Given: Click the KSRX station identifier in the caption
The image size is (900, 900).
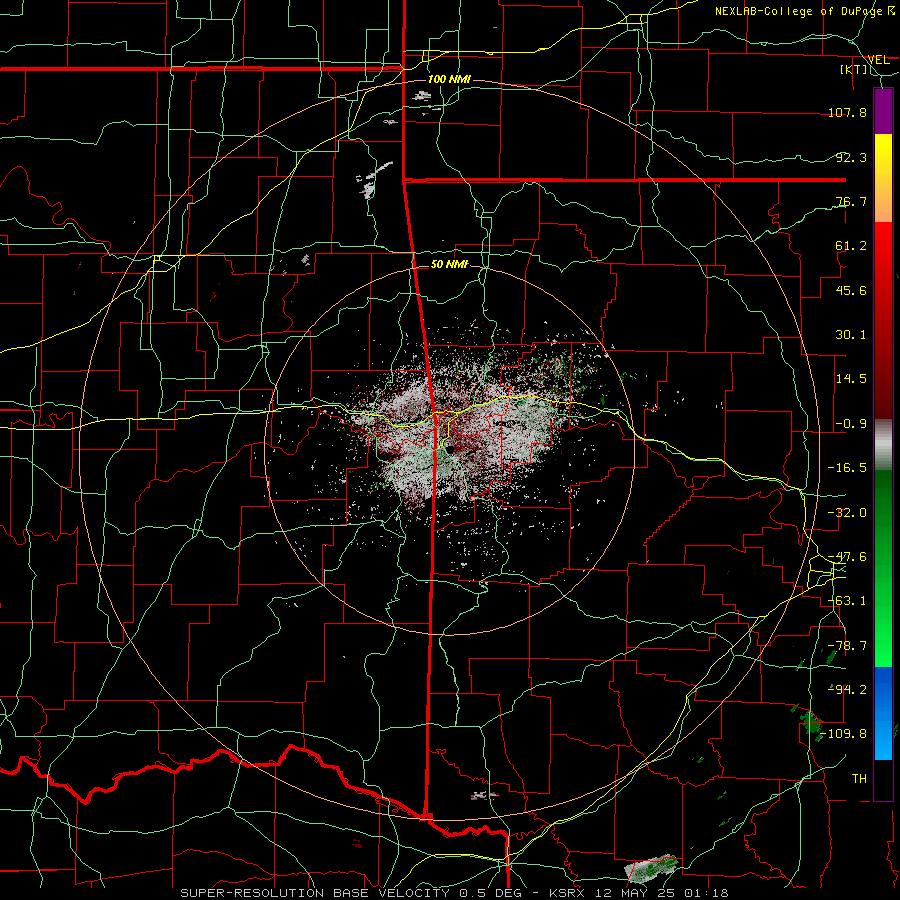Looking at the screenshot, I should [567, 893].
